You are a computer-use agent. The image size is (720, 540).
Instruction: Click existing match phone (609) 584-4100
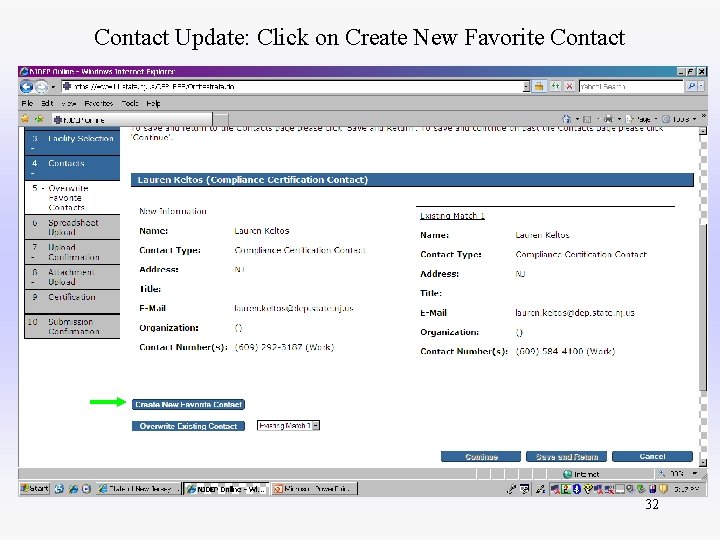(565, 351)
